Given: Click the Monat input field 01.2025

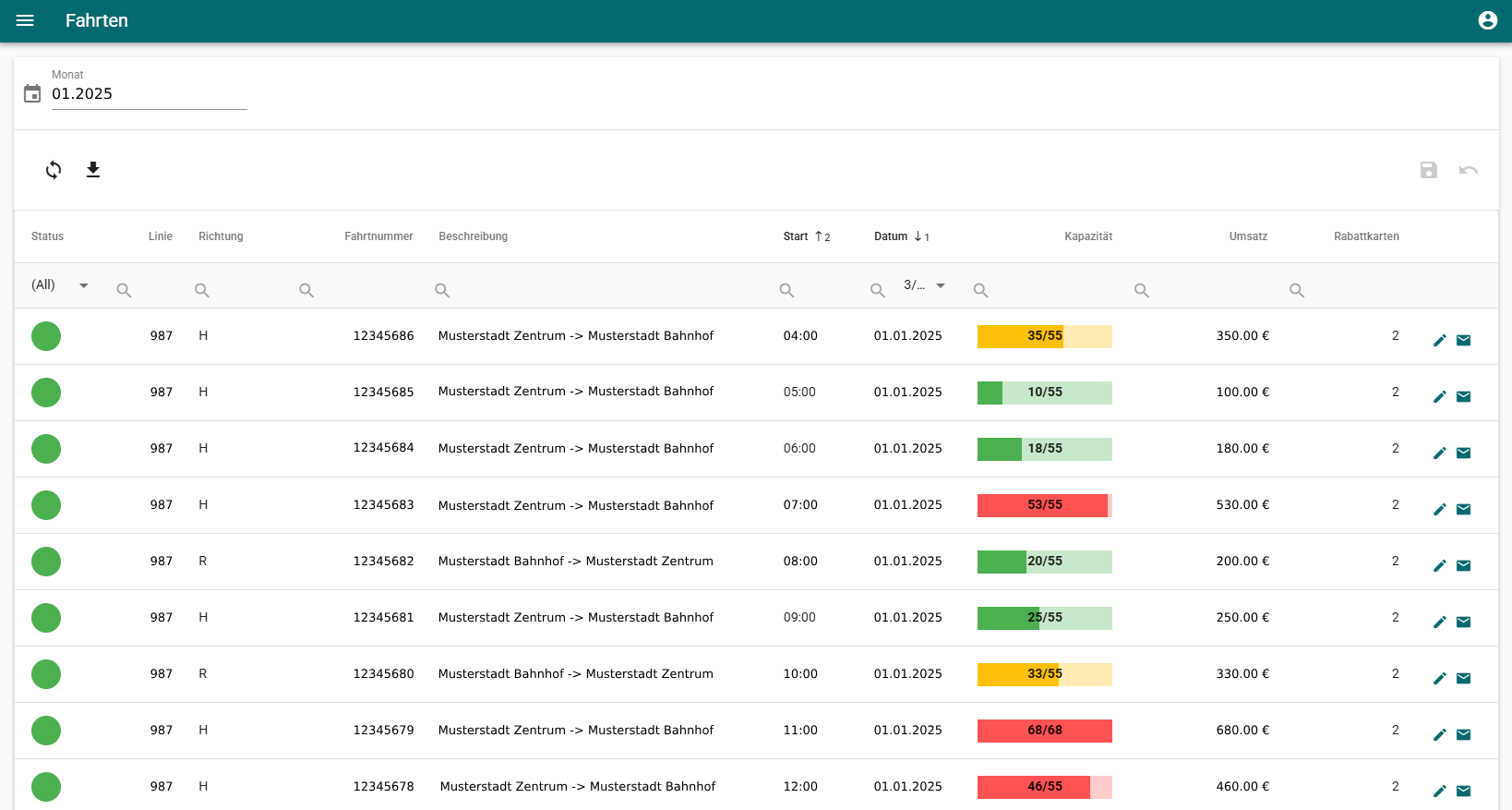Looking at the screenshot, I should (x=150, y=94).
